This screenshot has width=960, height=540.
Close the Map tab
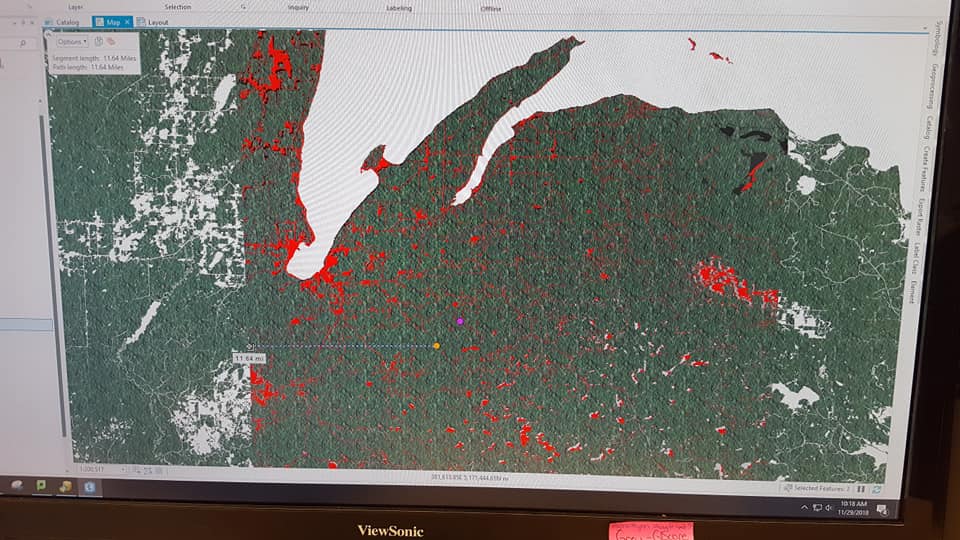[x=127, y=22]
